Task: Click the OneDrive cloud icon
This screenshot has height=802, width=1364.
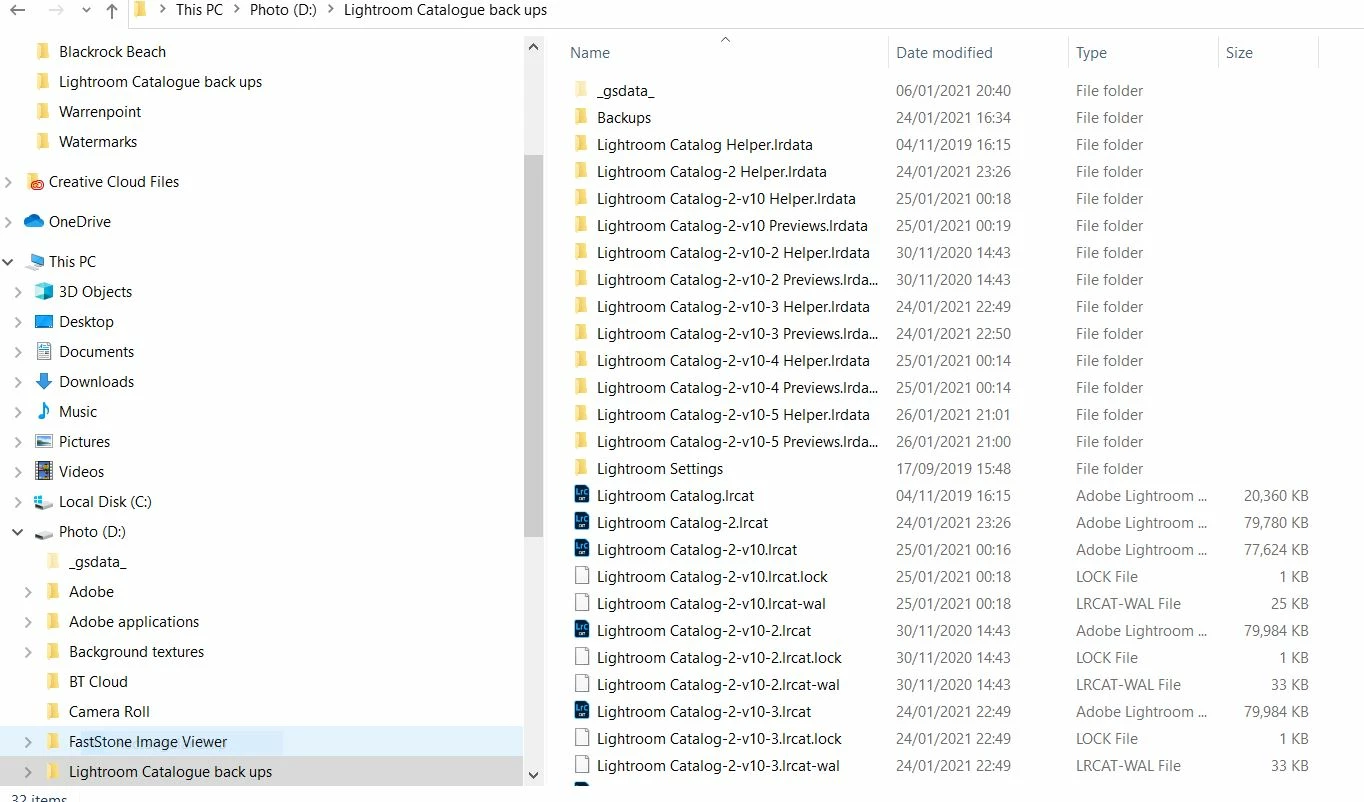Action: point(35,221)
